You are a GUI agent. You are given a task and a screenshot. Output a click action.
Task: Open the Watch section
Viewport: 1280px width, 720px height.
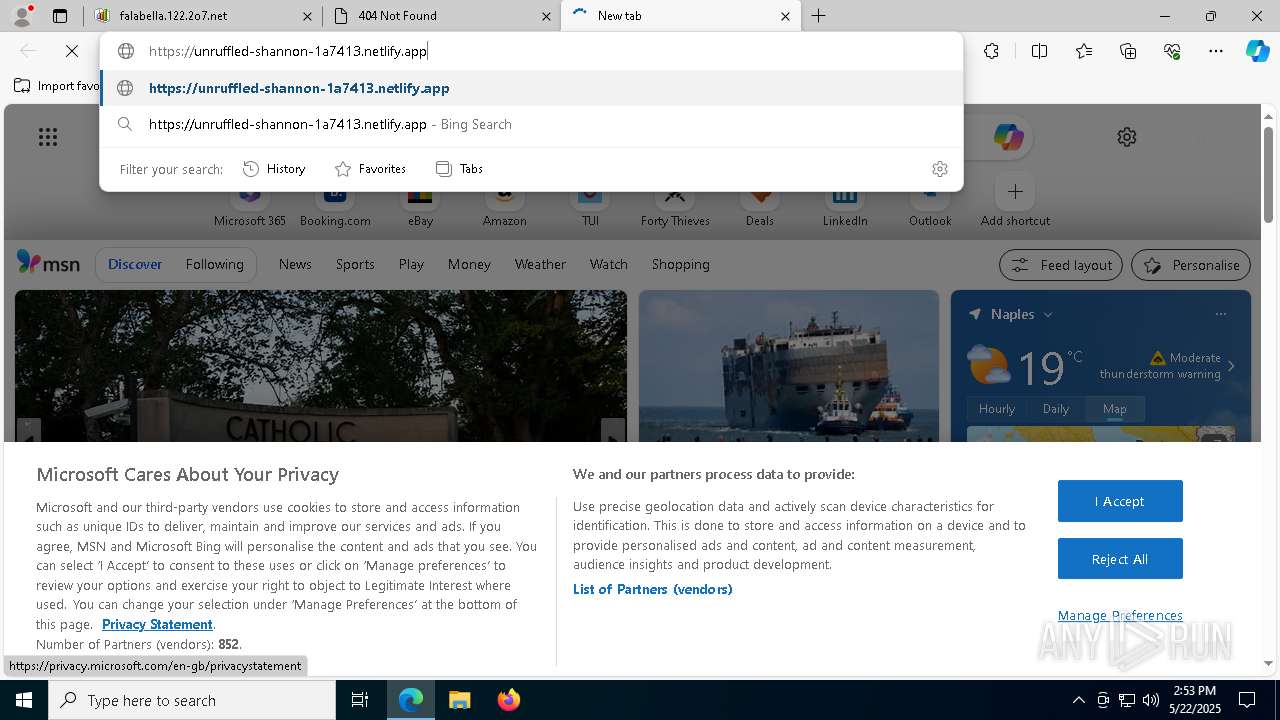pos(608,264)
